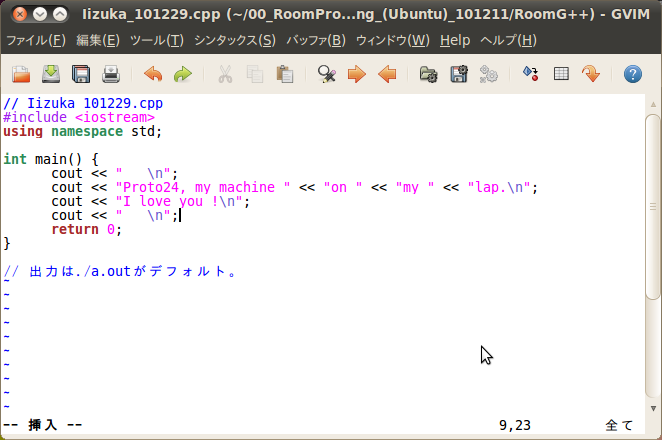Close the GVIM window
The image size is (662, 440).
(x=19, y=15)
